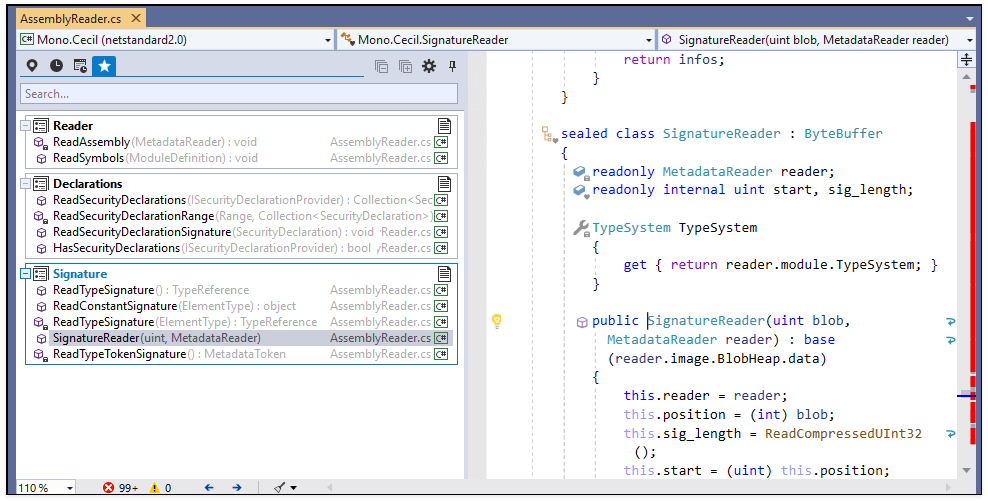Select ReadConstantSignature in the Signature list
The width and height of the screenshot is (988, 503).
click(x=114, y=306)
